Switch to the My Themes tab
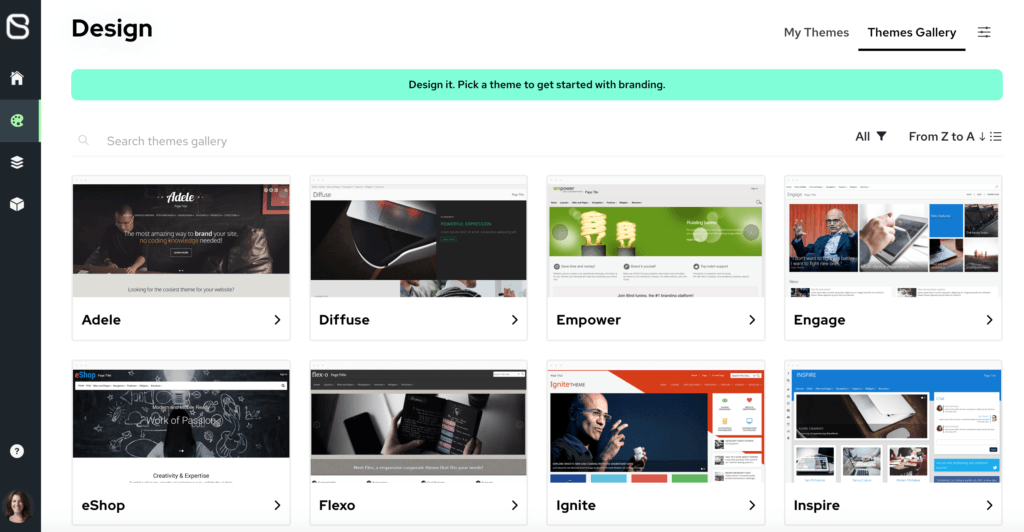 click(x=816, y=33)
